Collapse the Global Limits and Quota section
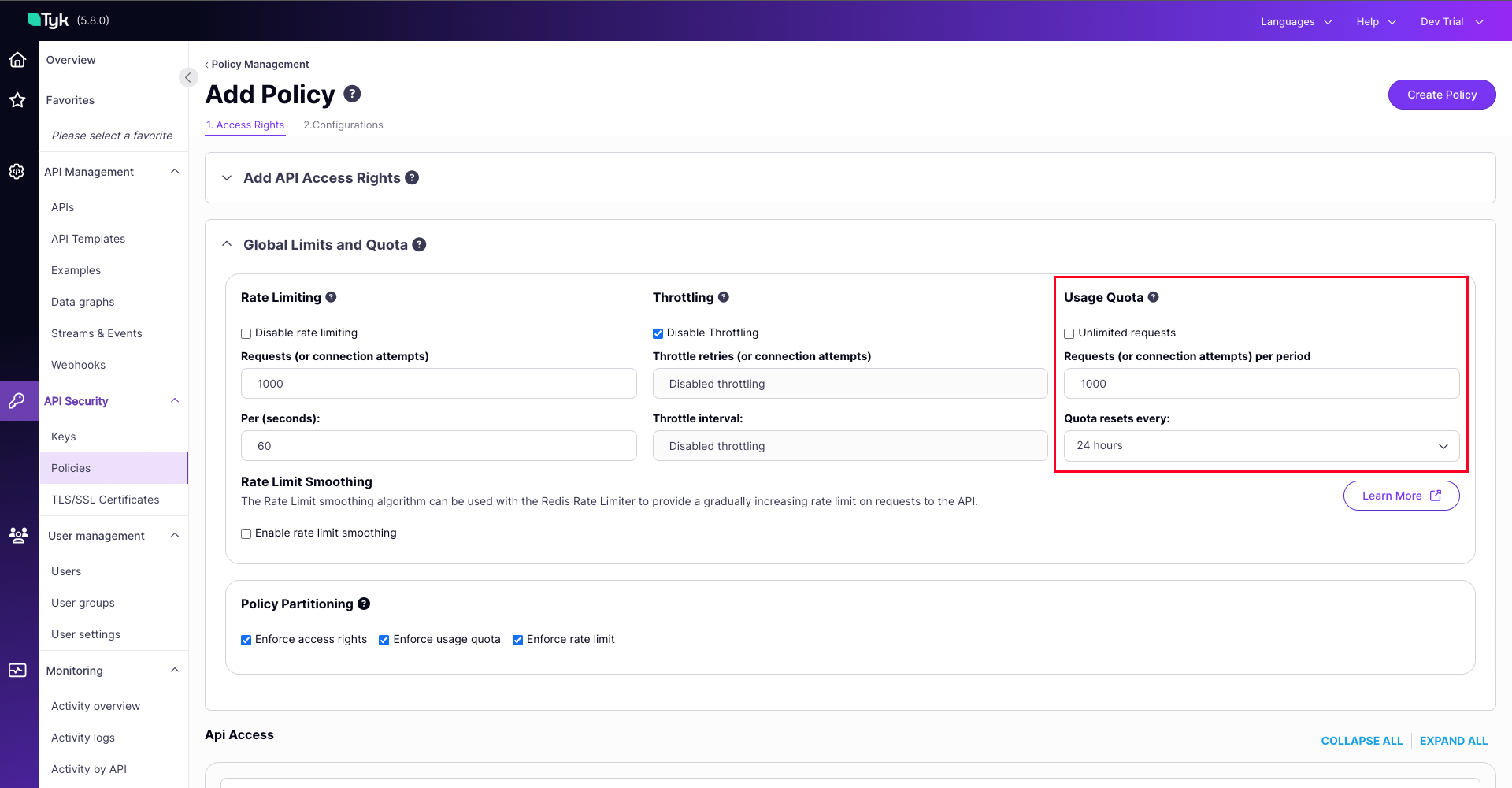Screen dimensions: 1512x788 (227, 244)
